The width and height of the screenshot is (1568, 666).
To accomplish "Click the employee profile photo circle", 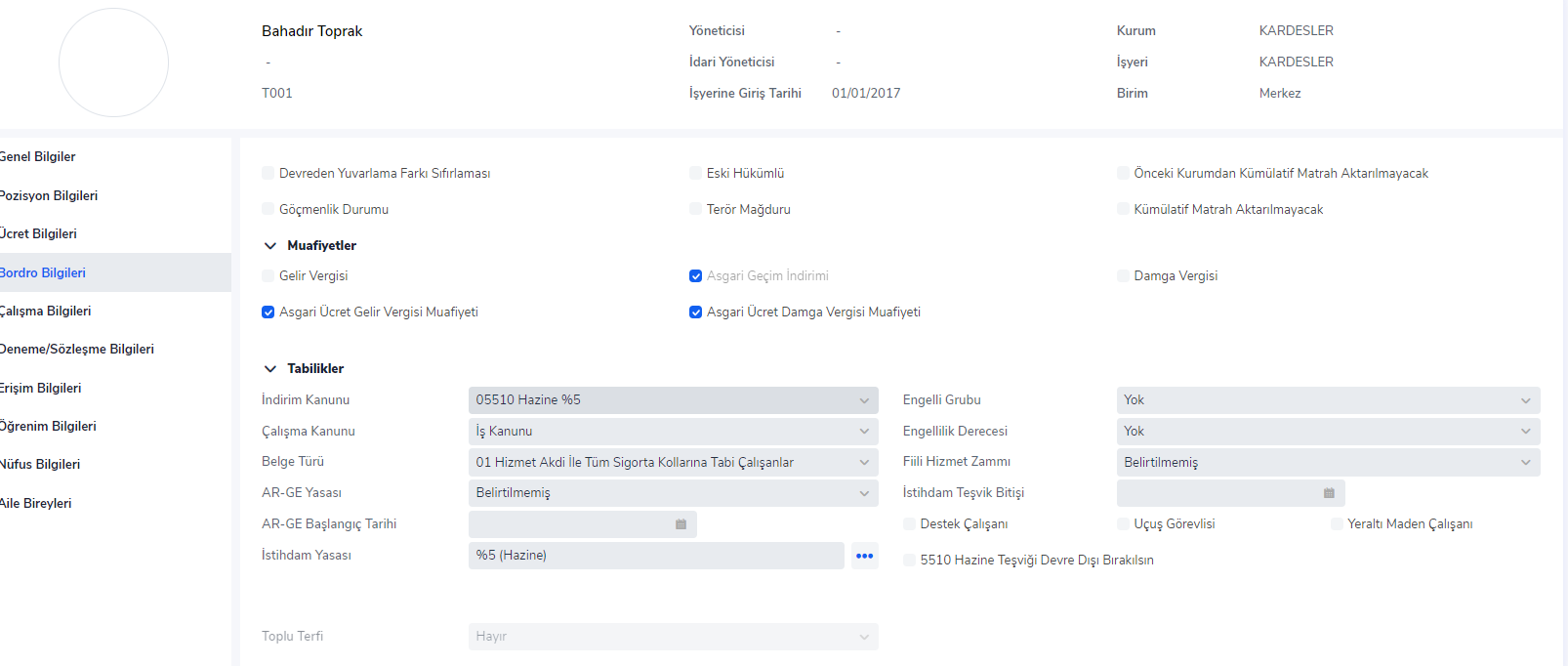I will [113, 62].
